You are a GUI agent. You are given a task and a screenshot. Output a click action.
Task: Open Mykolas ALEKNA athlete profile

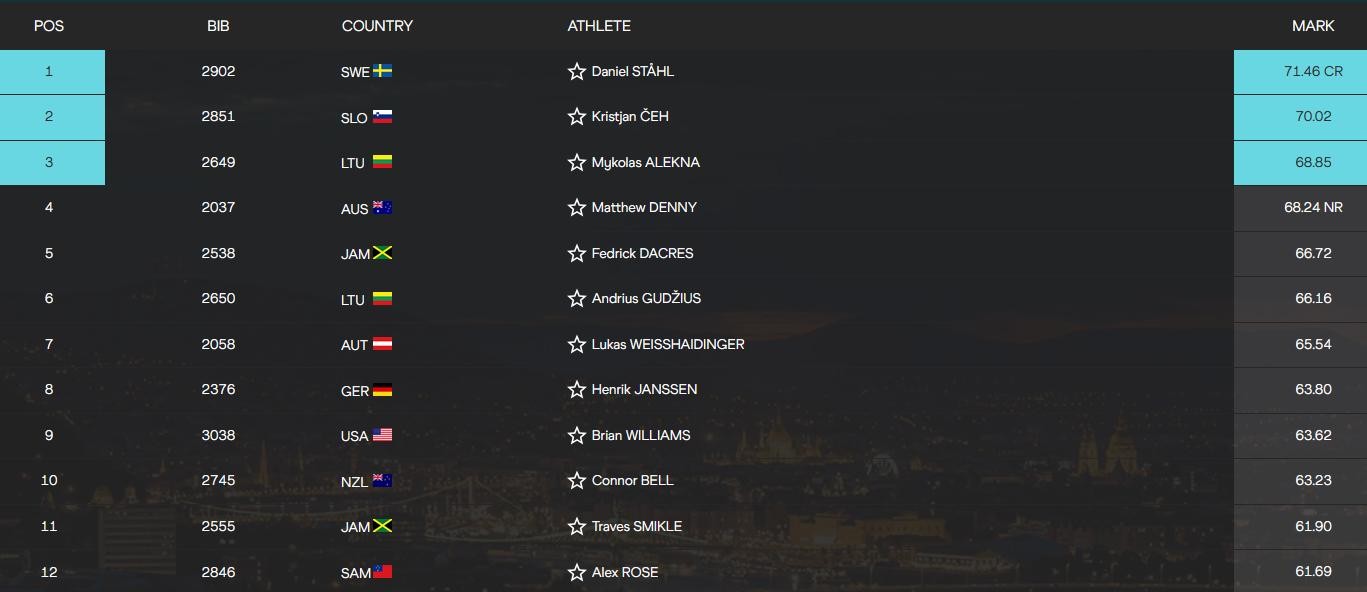[645, 163]
